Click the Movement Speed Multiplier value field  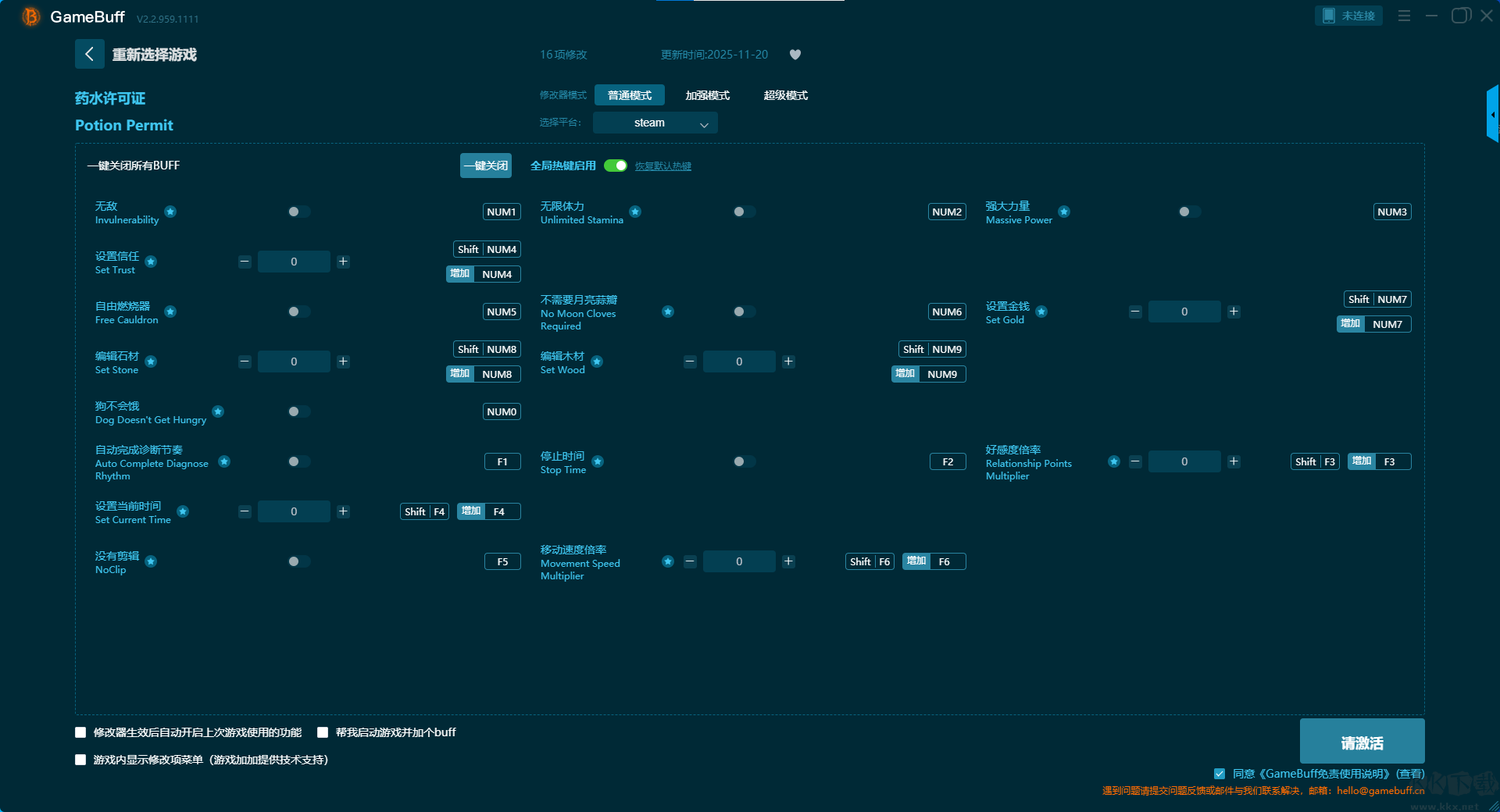tap(739, 561)
